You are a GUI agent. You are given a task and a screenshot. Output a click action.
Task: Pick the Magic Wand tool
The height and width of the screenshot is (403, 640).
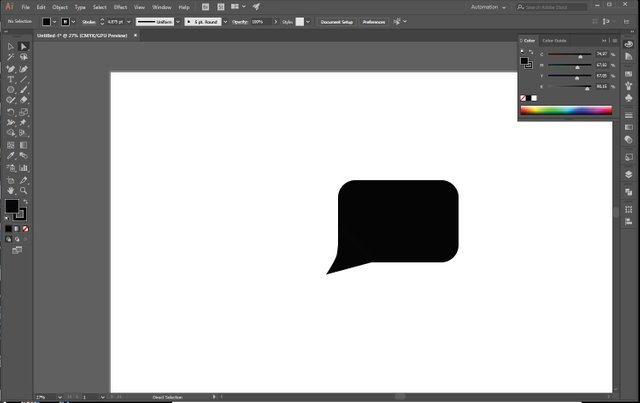[11, 57]
